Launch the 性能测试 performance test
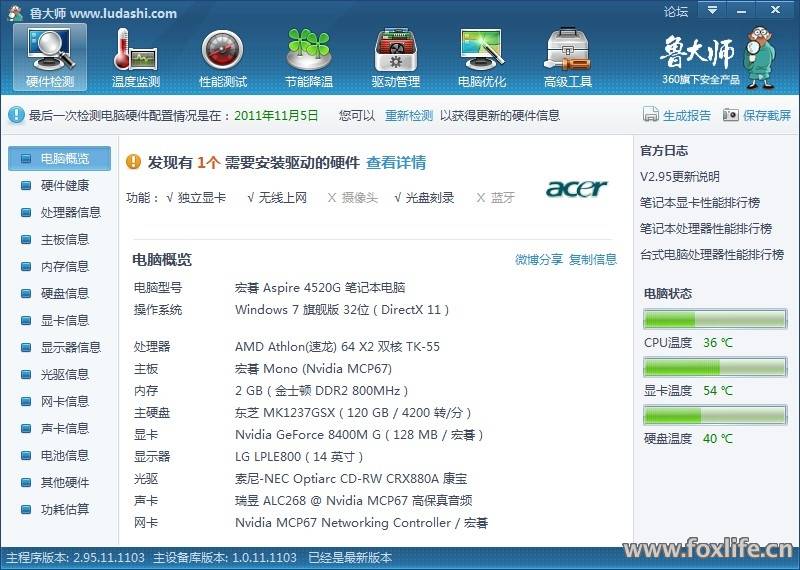Viewport: 800px width, 570px height. pyautogui.click(x=222, y=56)
